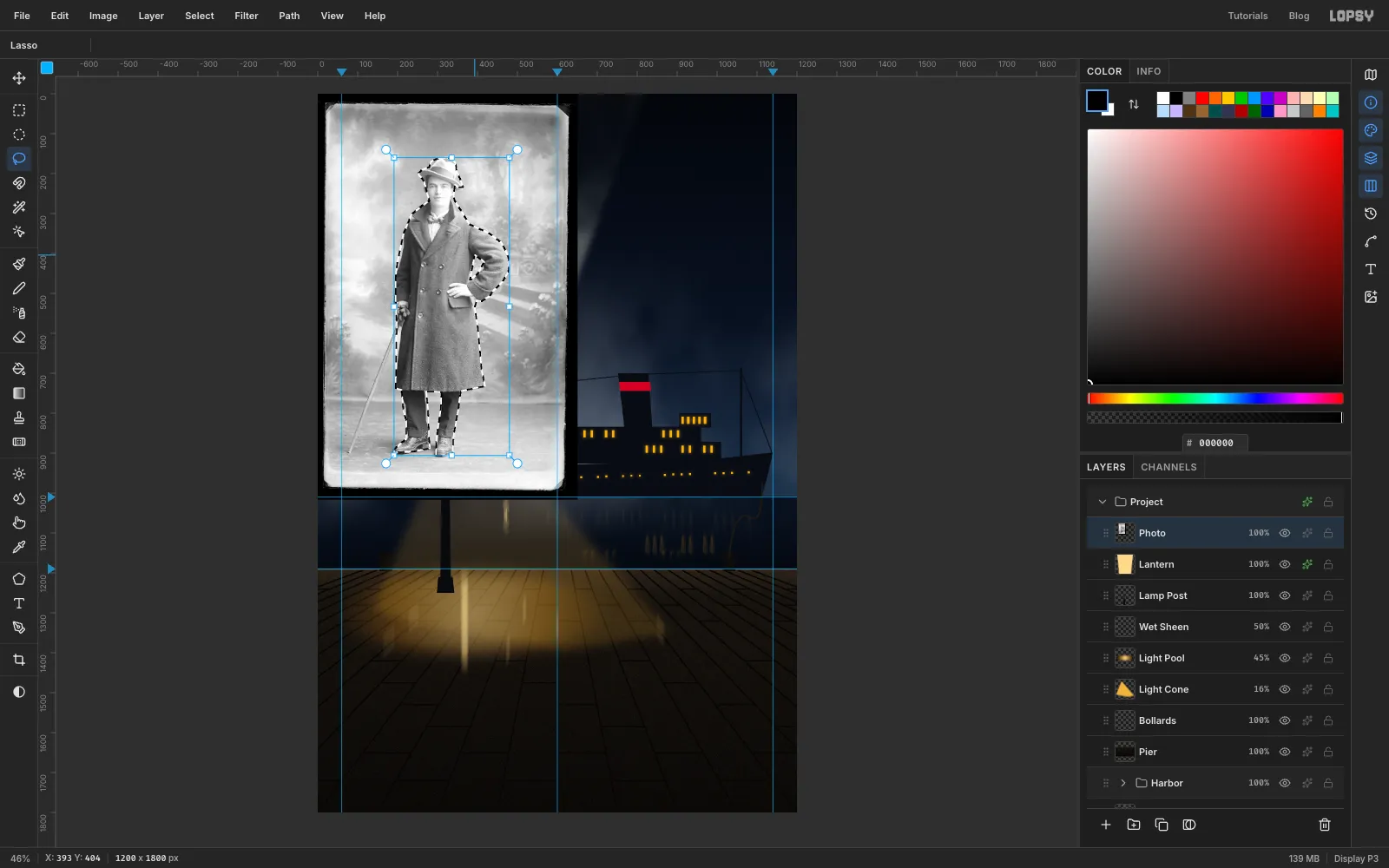Select the Clone Stamp tool
Screen dimensions: 1389x868
point(19,418)
